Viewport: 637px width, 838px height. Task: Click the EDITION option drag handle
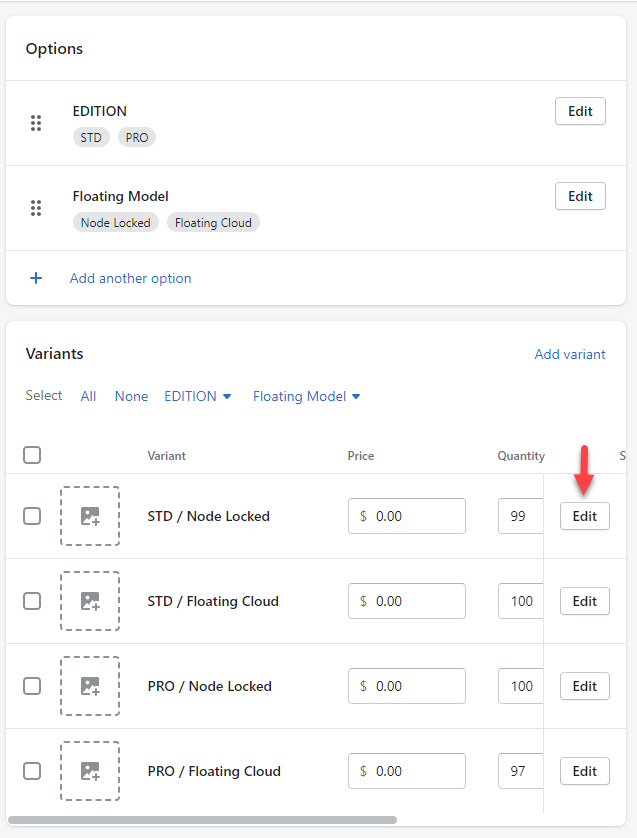(36, 123)
